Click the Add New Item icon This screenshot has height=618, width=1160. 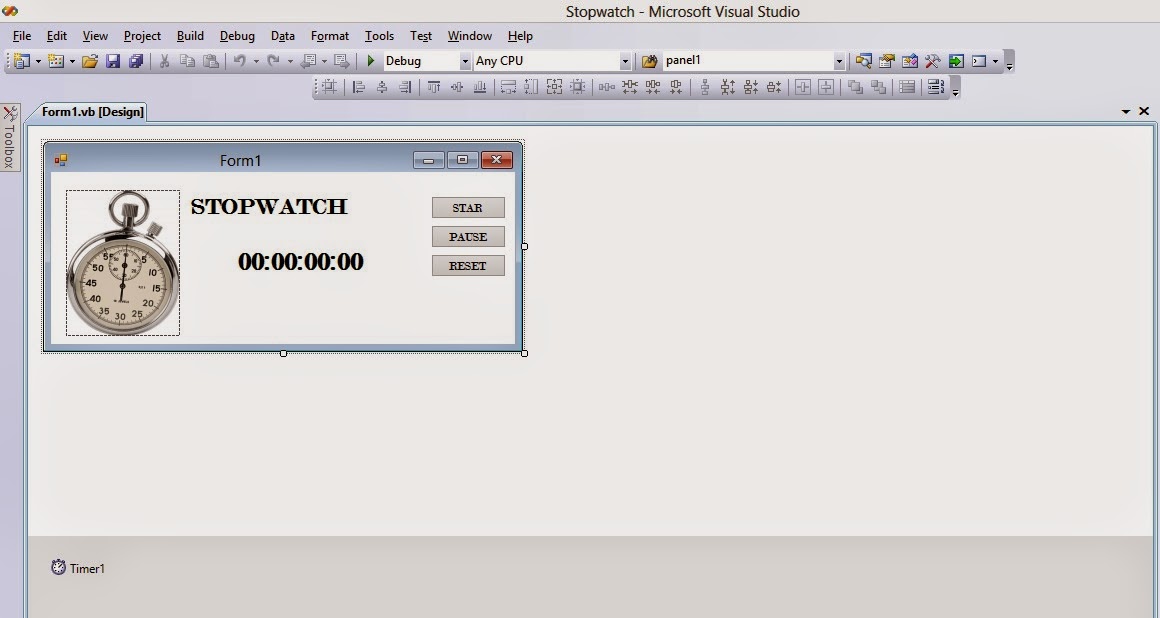coord(55,61)
